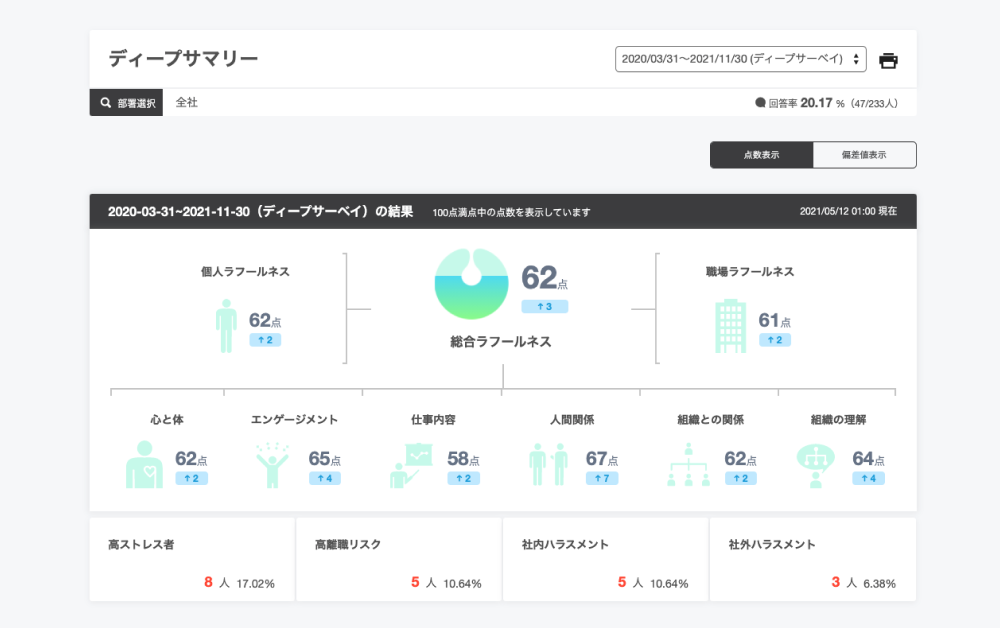
Task: Click the 2021/05/12 01:00 現在 timestamp
Action: [848, 211]
